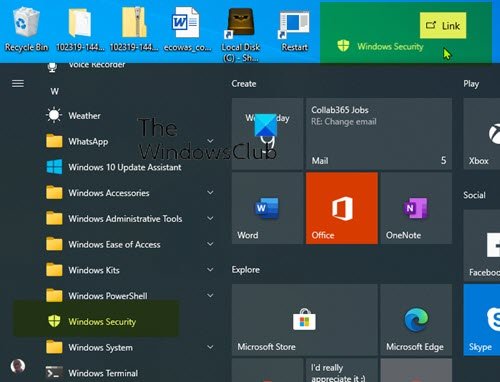Click the Explore group heading
This screenshot has width=500, height=382.
pos(246,270)
